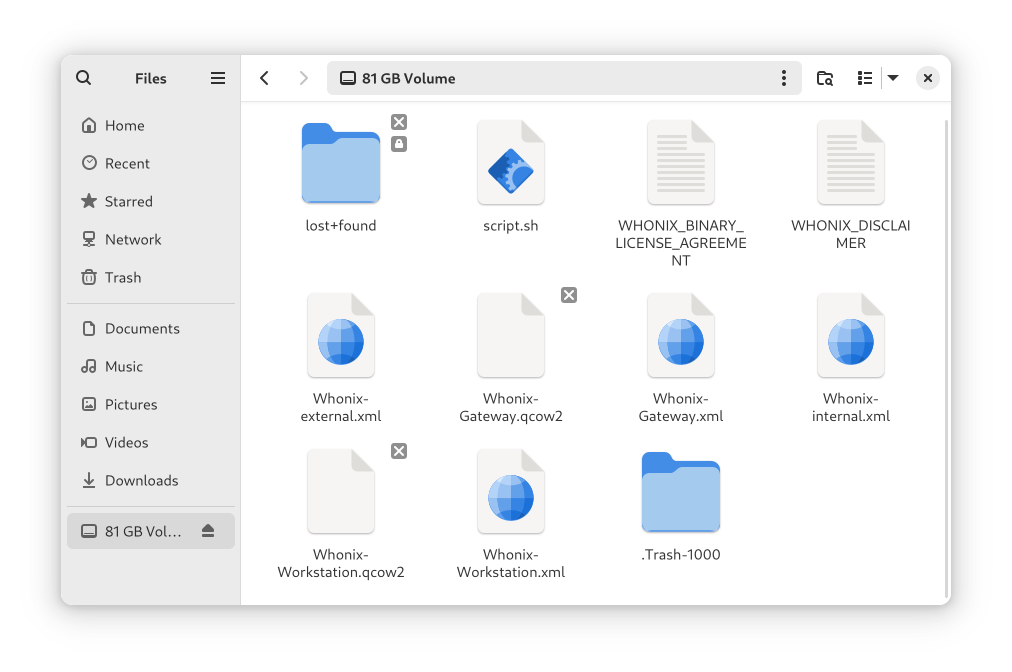
Task: Open Downloads folder in sidebar
Action: coord(151,481)
